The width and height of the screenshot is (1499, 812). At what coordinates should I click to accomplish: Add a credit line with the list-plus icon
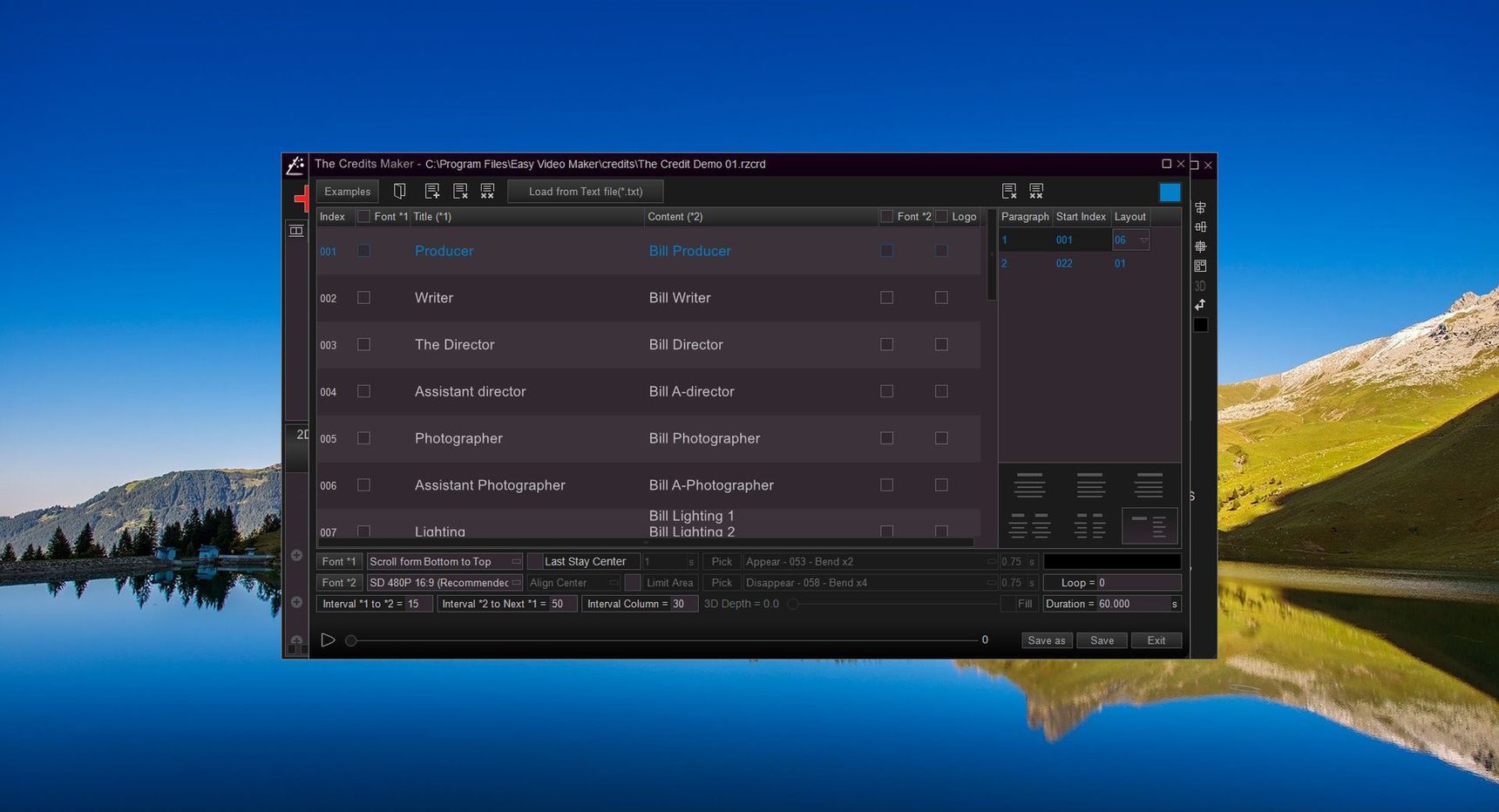(432, 191)
